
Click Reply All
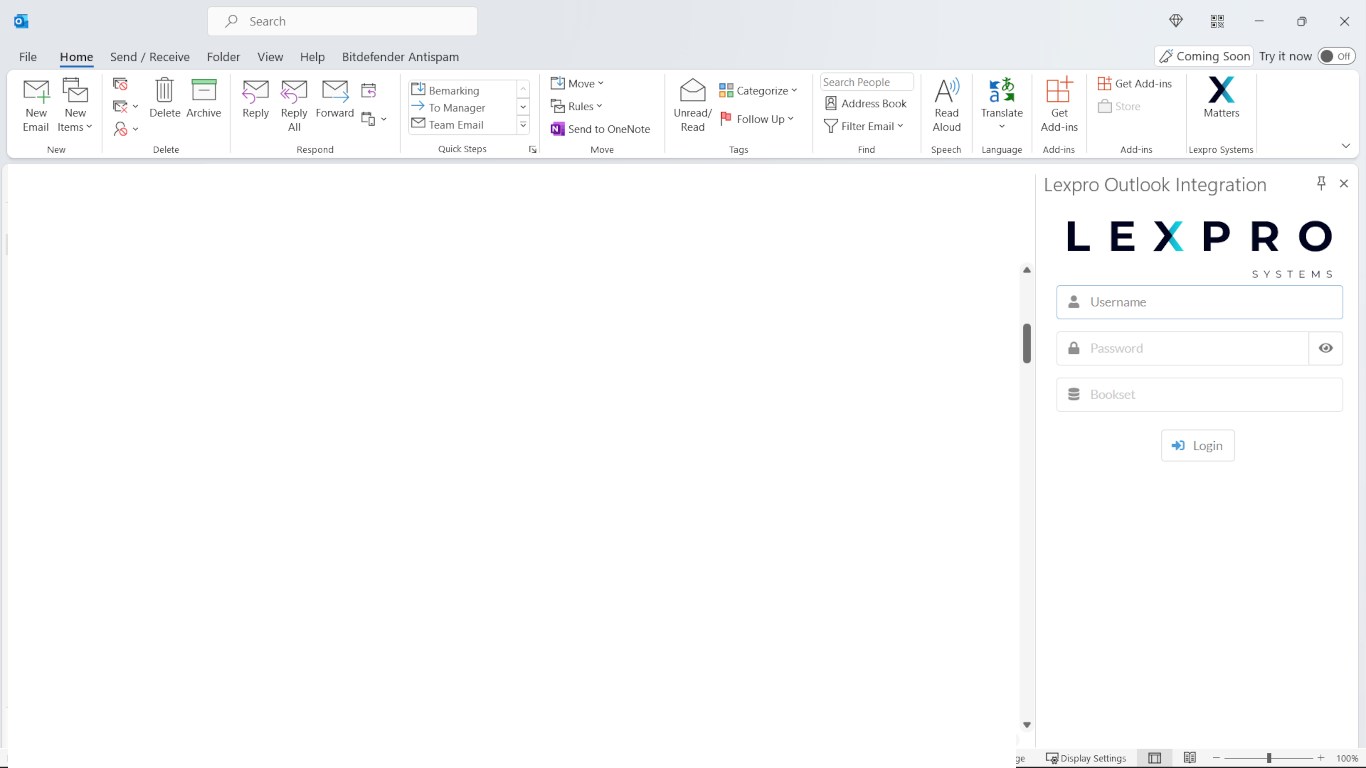point(294,105)
